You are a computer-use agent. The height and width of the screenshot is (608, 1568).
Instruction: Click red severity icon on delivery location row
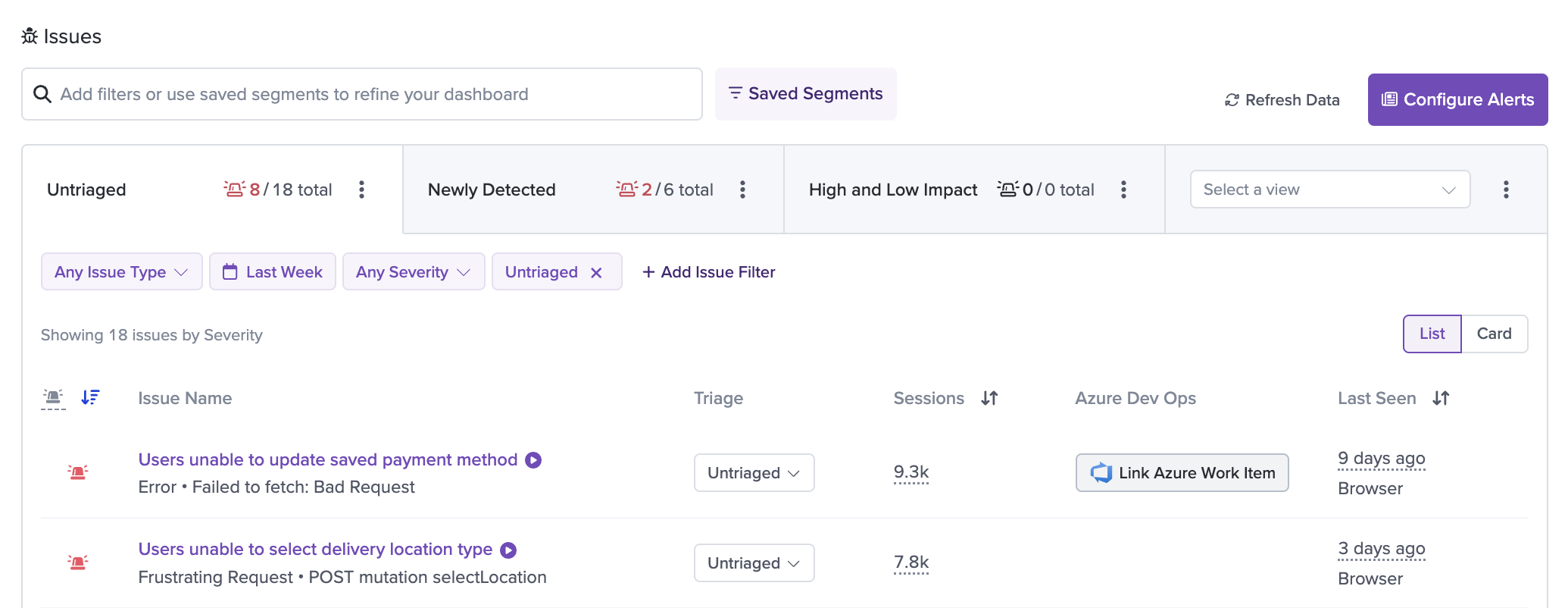[x=77, y=563]
